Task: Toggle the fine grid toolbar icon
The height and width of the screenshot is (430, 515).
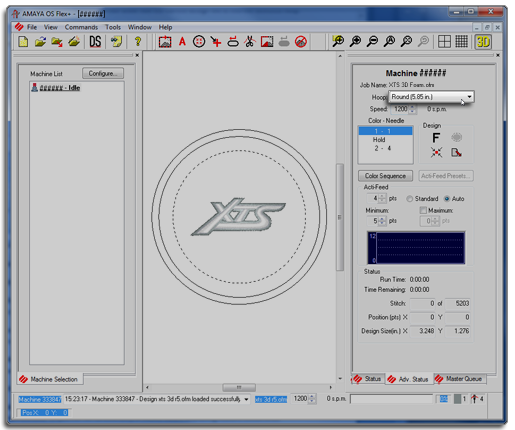Action: coord(461,41)
